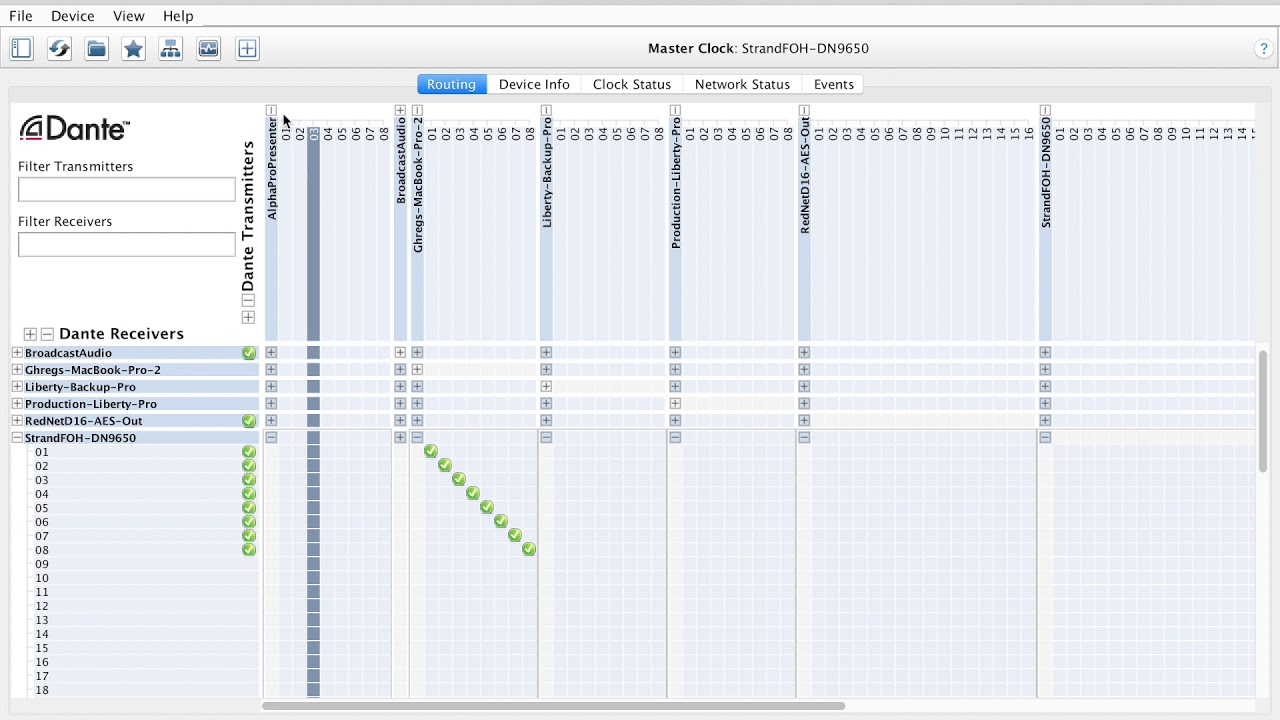Click the Liberty-Backup-Pro transmitter column label
Screen dimensions: 1280x720
pos(547,172)
